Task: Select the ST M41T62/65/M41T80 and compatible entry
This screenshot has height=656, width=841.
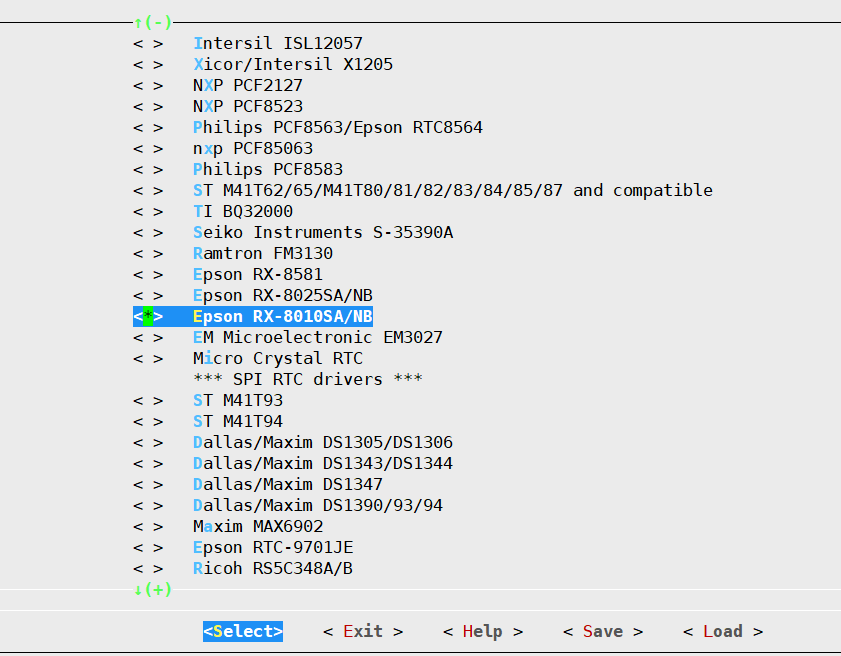Action: [453, 190]
